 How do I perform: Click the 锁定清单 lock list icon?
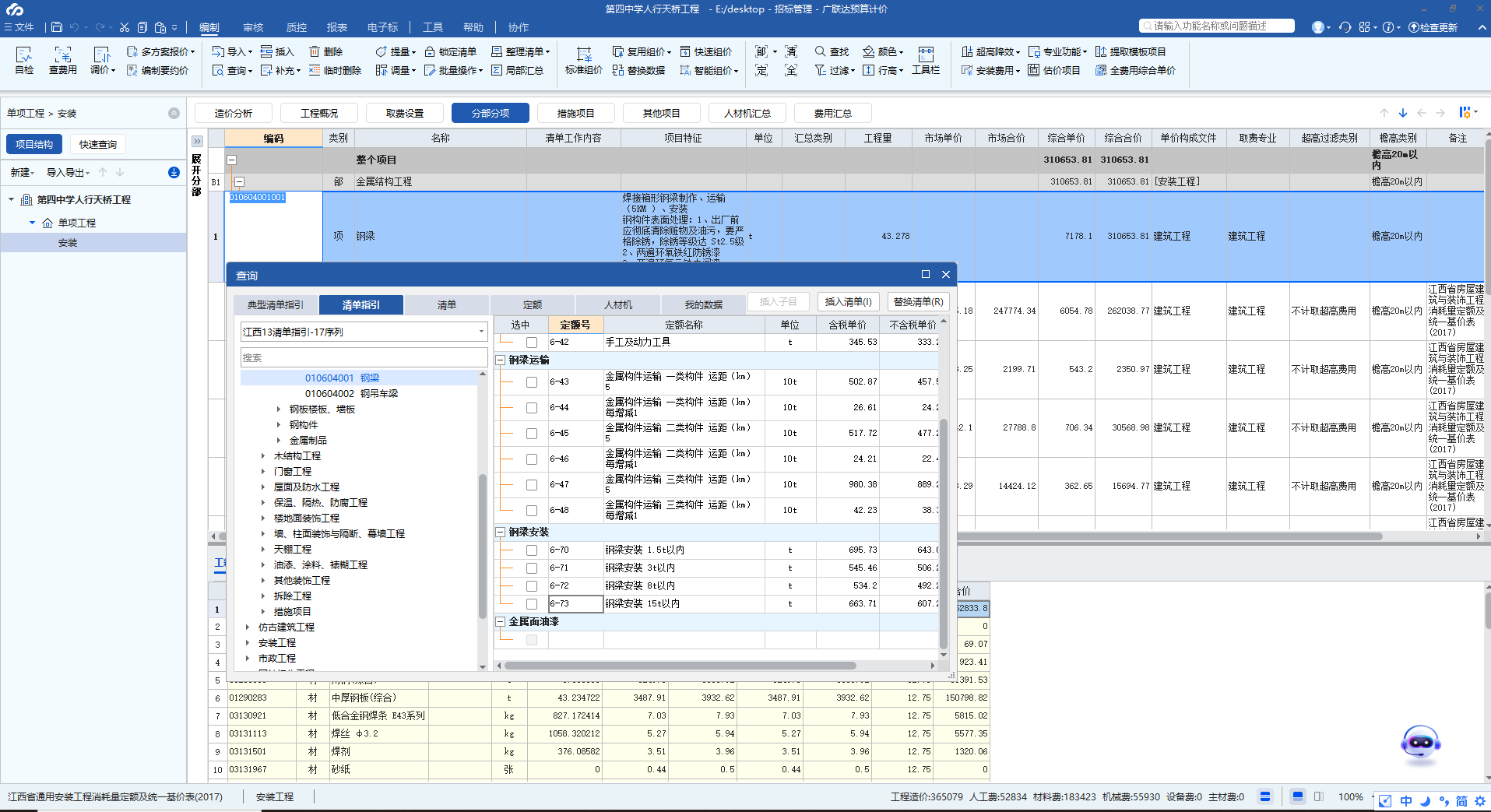[450, 51]
